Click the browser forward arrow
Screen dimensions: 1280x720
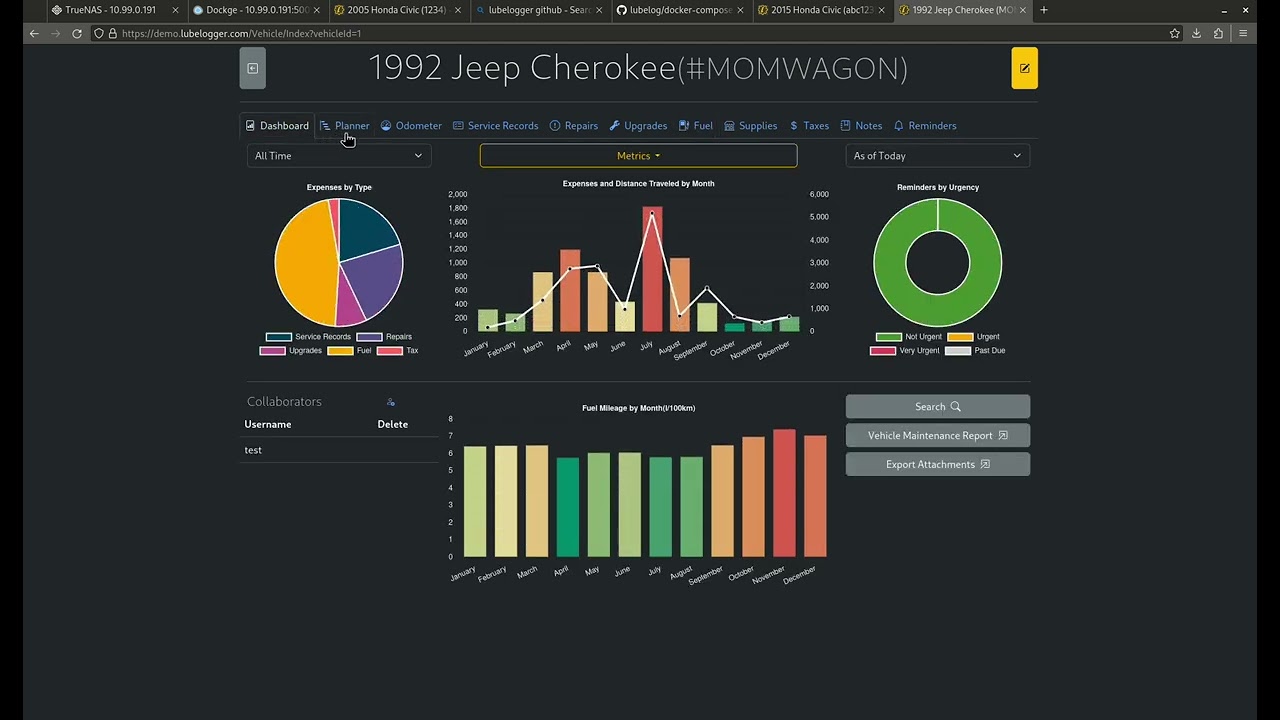(55, 33)
